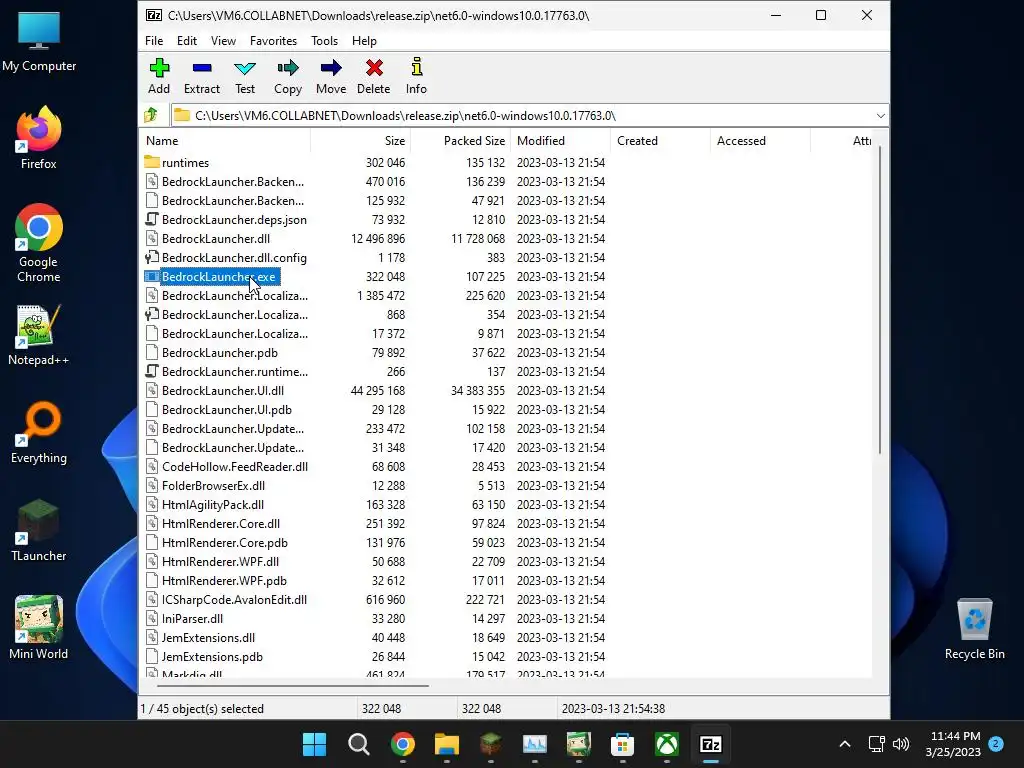Open the Edit menu
The width and height of the screenshot is (1024, 768).
pyautogui.click(x=187, y=40)
